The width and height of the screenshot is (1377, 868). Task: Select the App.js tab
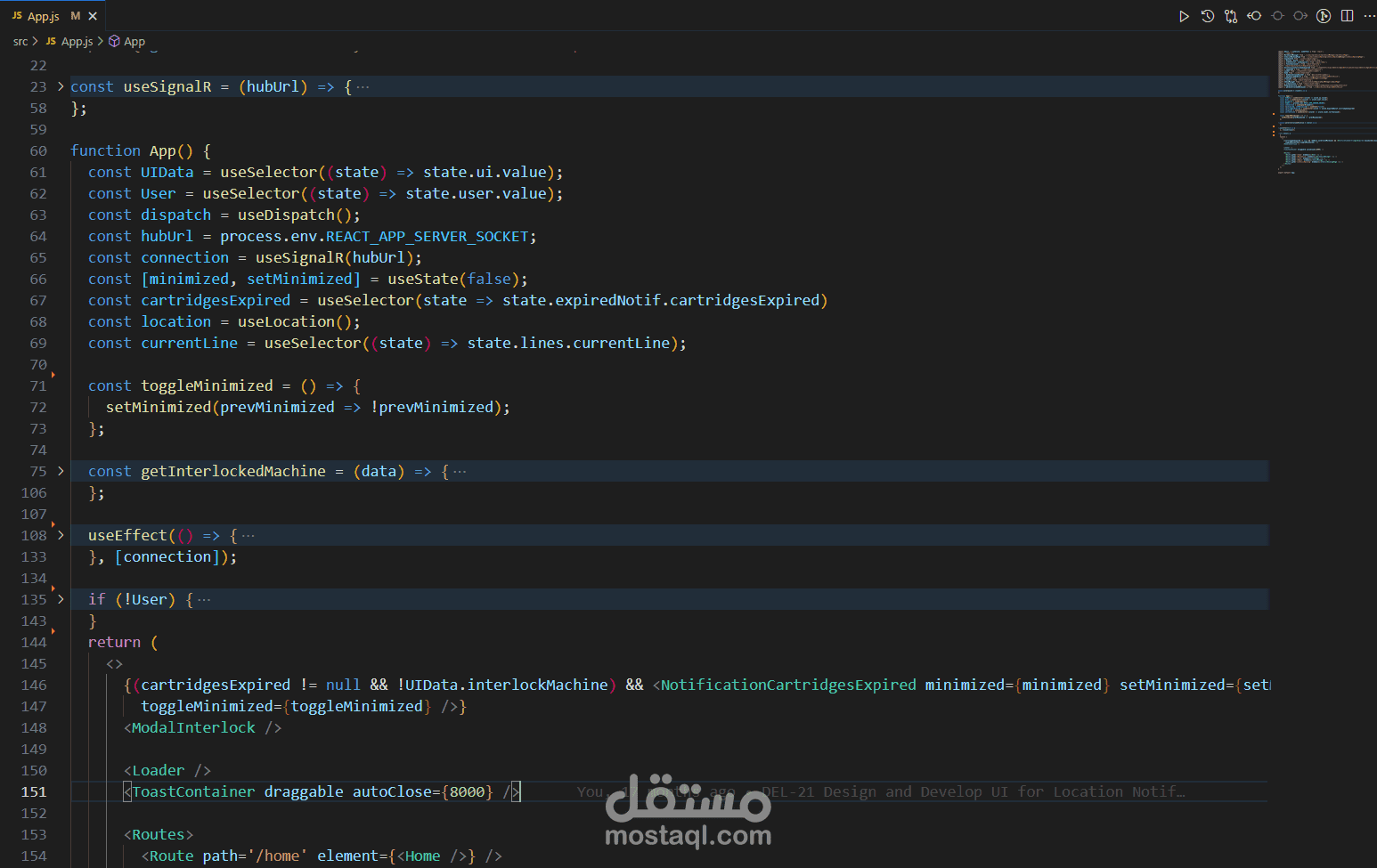click(53, 16)
